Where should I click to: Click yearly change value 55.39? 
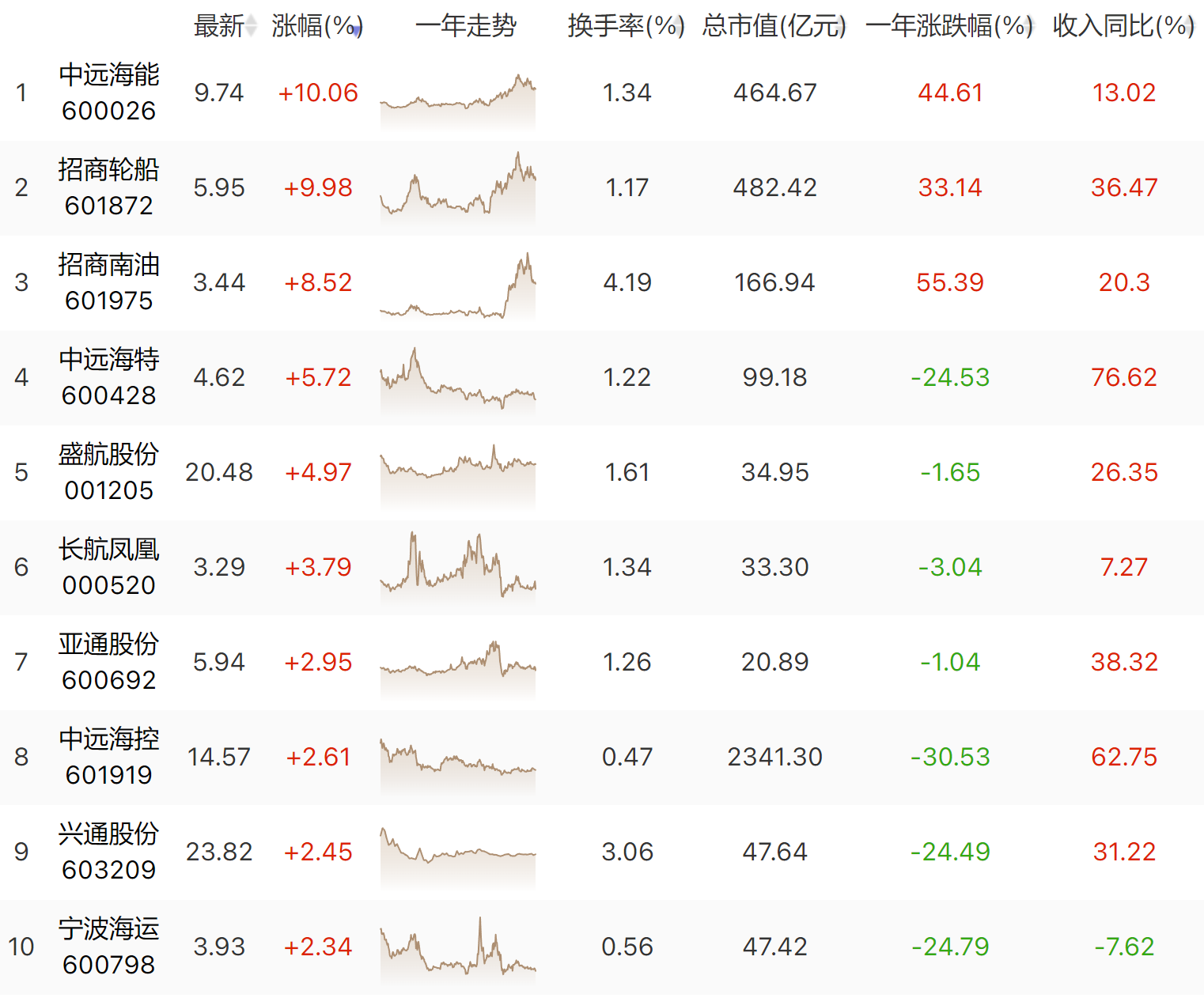(x=949, y=282)
